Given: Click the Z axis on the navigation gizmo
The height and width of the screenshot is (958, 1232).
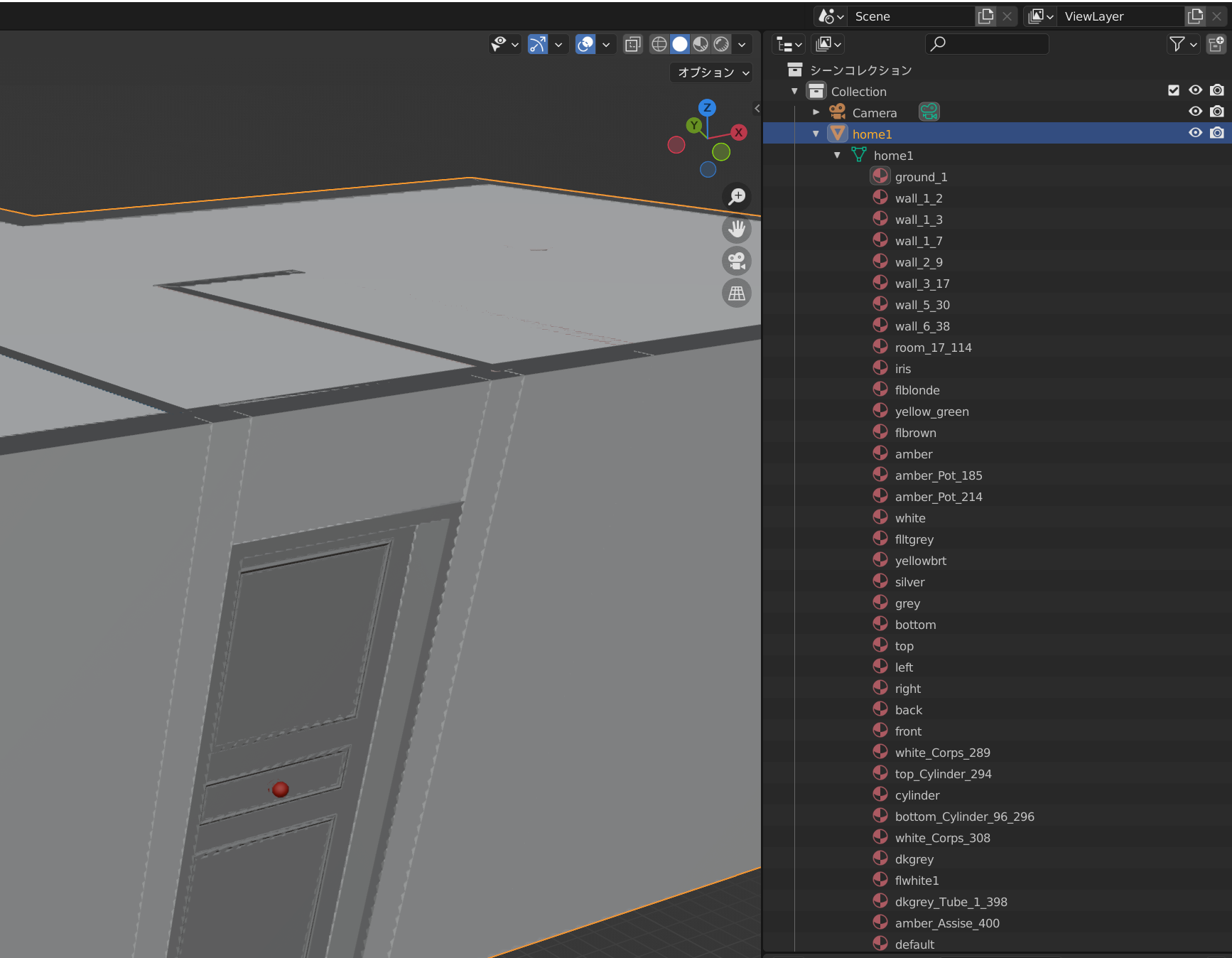Looking at the screenshot, I should coord(707,107).
